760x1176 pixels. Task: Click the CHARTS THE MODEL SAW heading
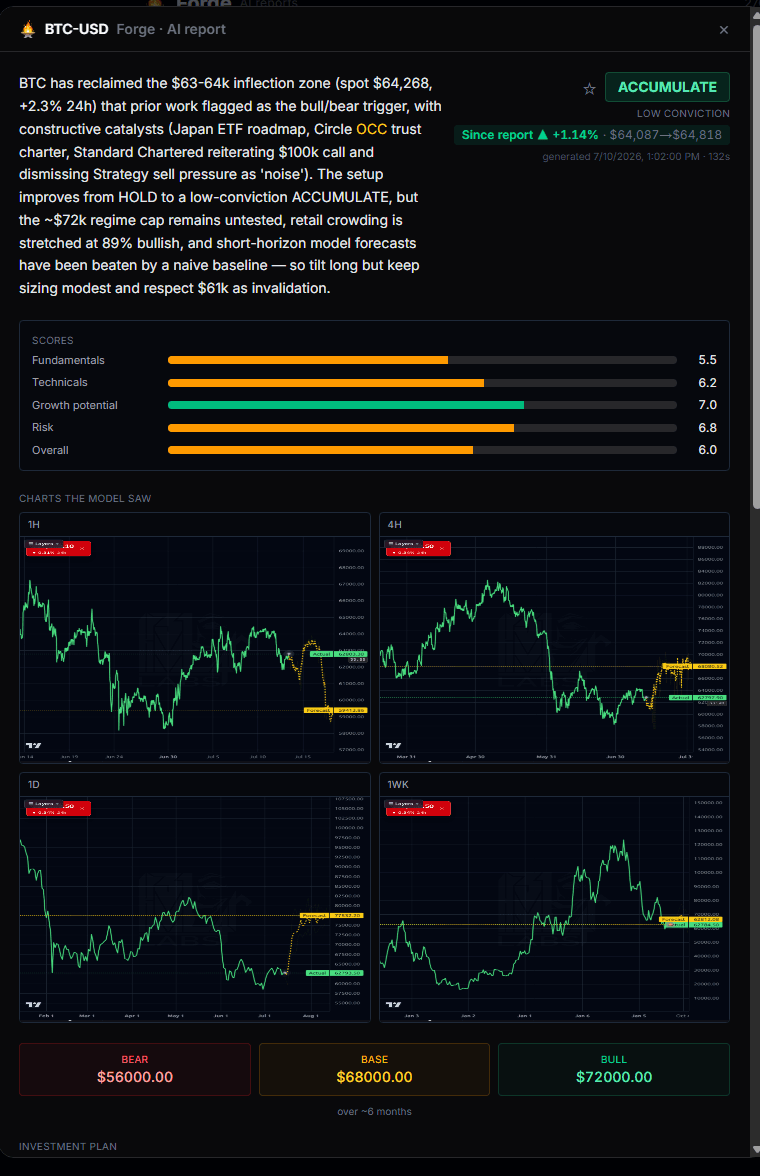click(85, 499)
